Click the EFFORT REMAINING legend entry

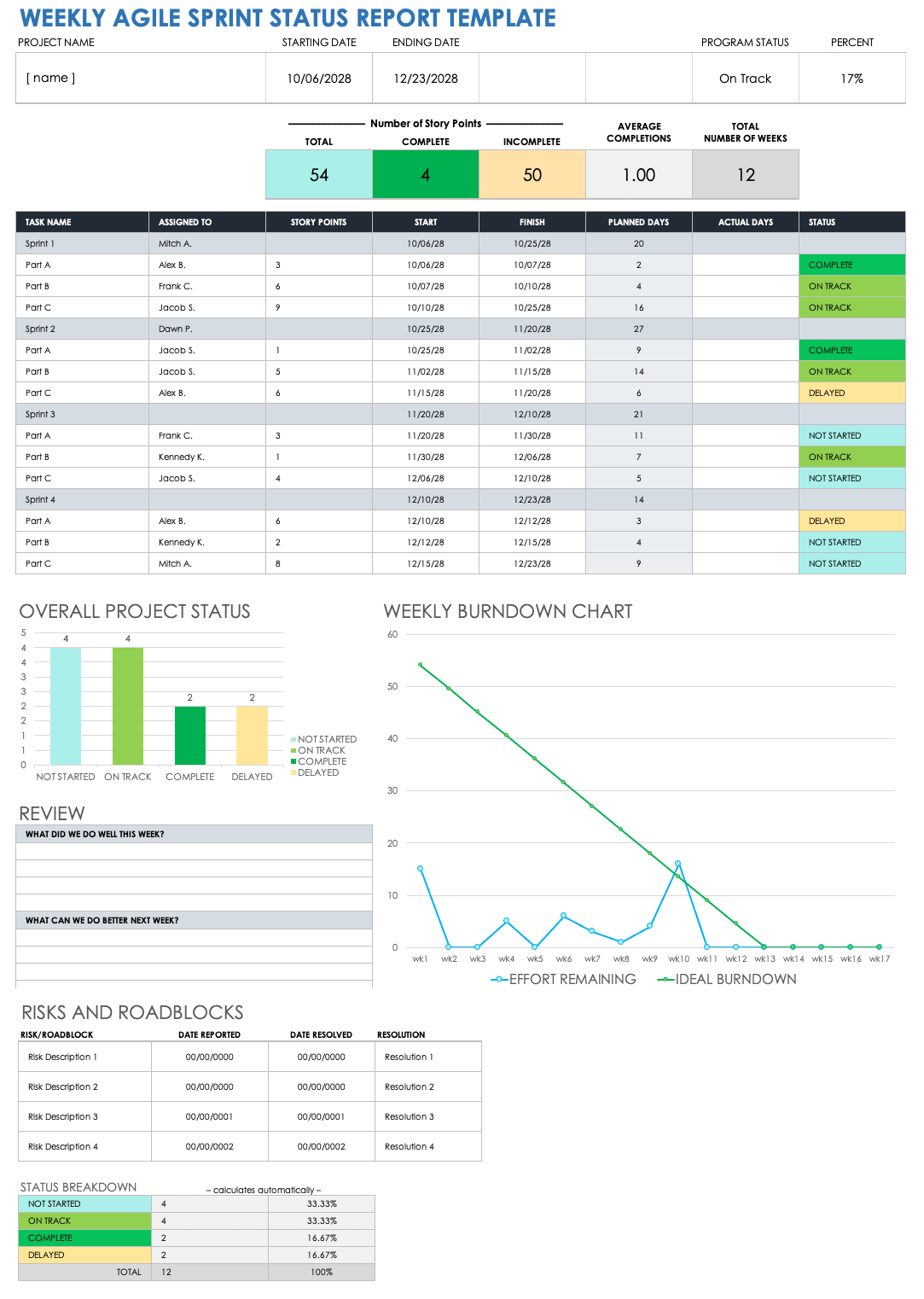point(564,980)
